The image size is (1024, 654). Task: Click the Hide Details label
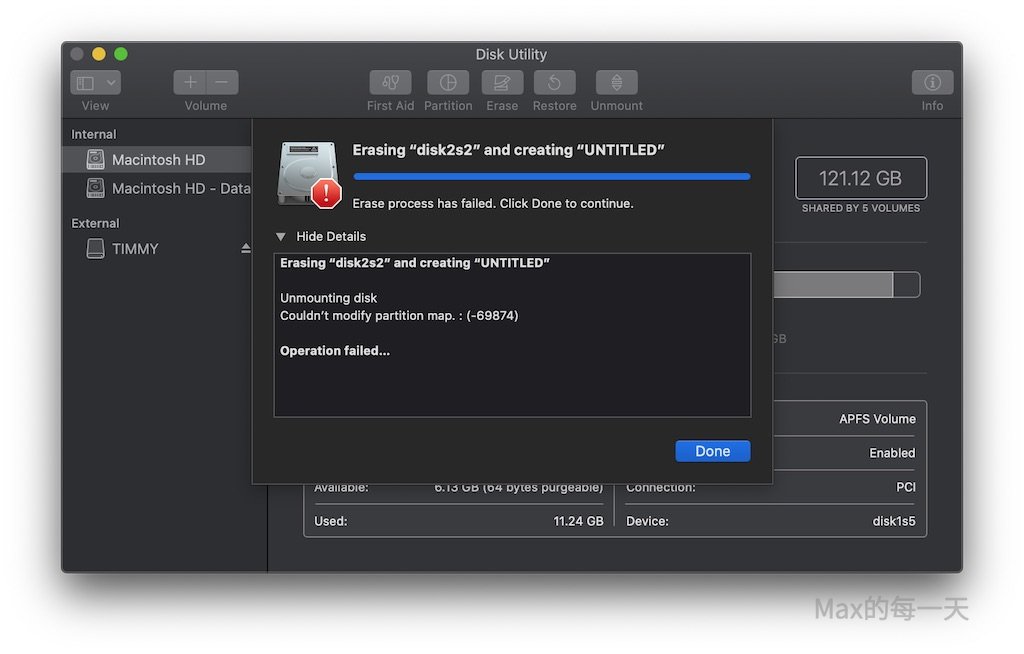[x=331, y=237]
